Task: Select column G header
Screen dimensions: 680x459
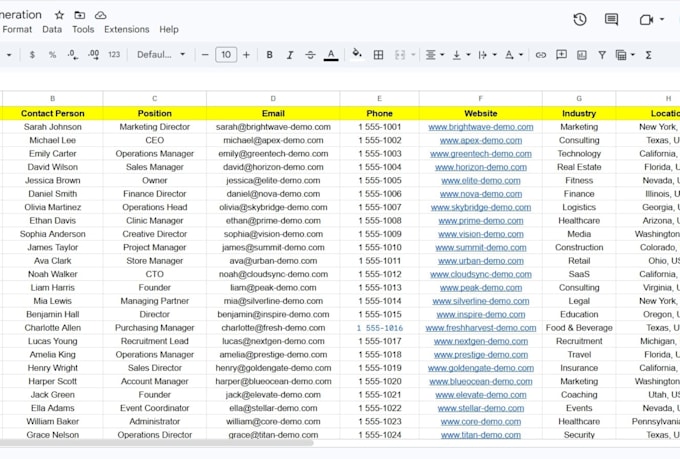Action: 579,98
